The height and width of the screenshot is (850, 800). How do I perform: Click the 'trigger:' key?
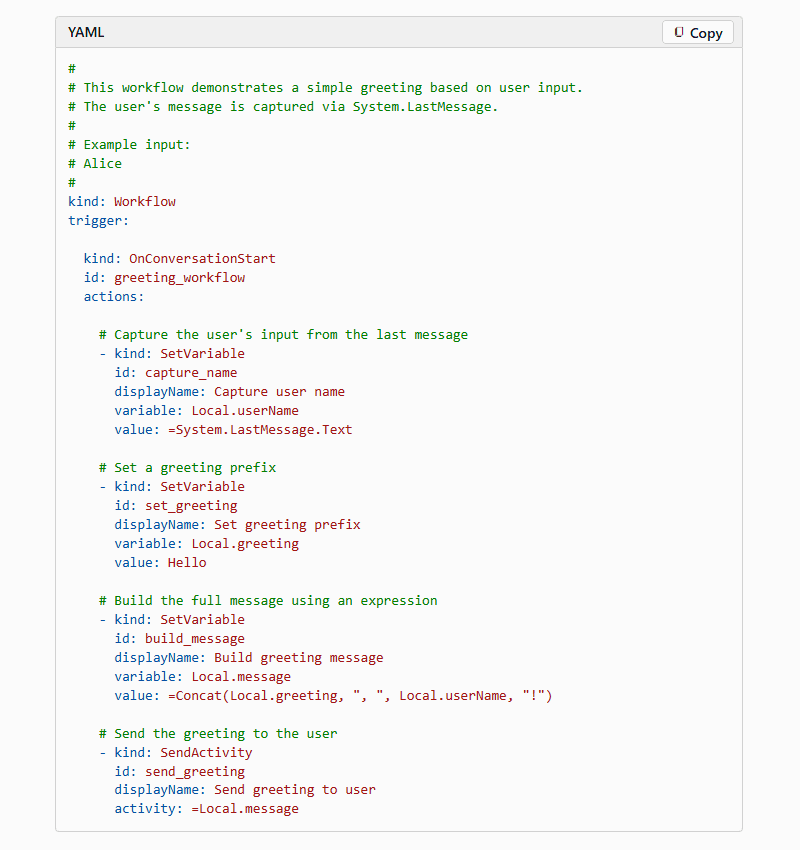tap(98, 221)
